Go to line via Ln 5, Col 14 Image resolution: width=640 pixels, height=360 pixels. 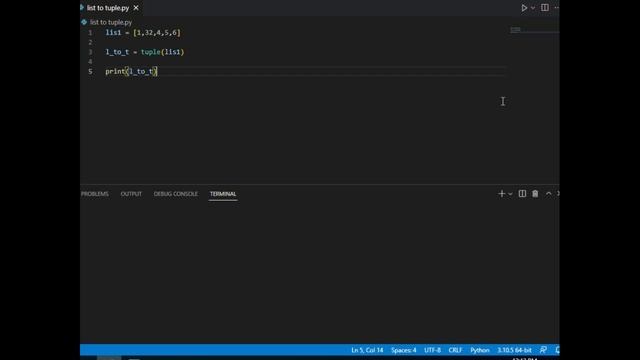tap(367, 350)
